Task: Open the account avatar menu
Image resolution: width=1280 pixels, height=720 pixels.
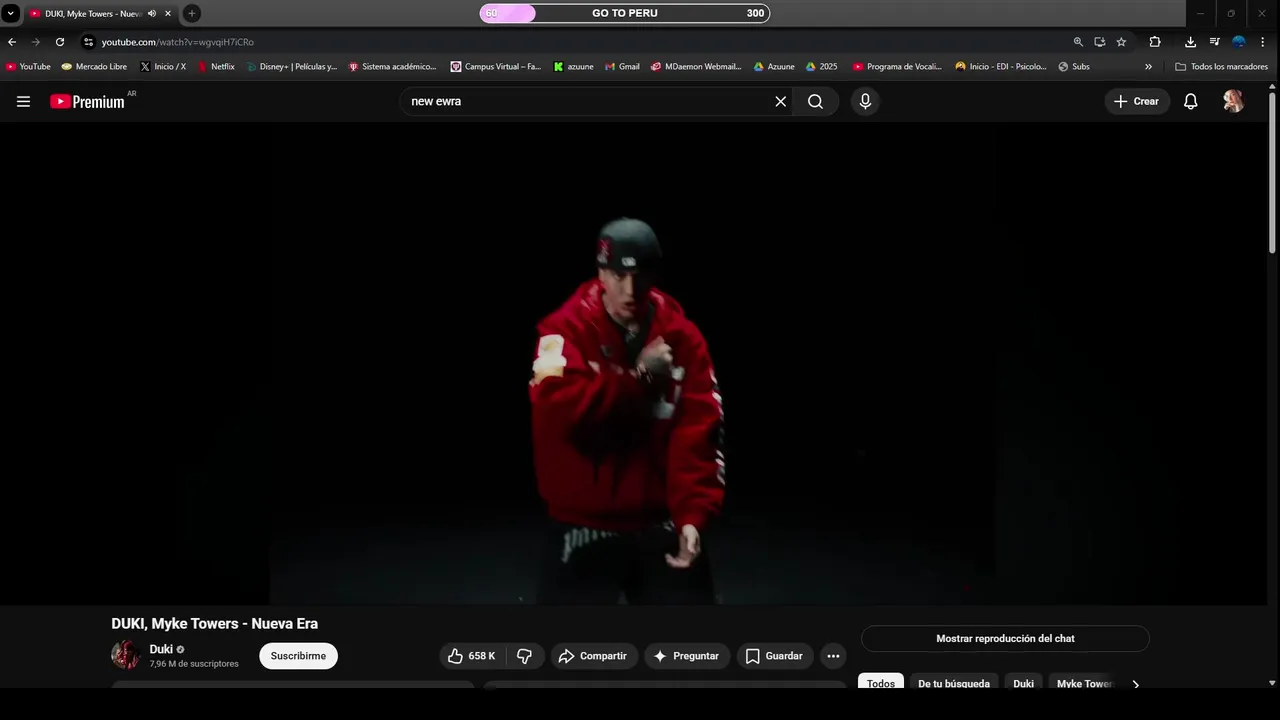Action: pyautogui.click(x=1233, y=101)
